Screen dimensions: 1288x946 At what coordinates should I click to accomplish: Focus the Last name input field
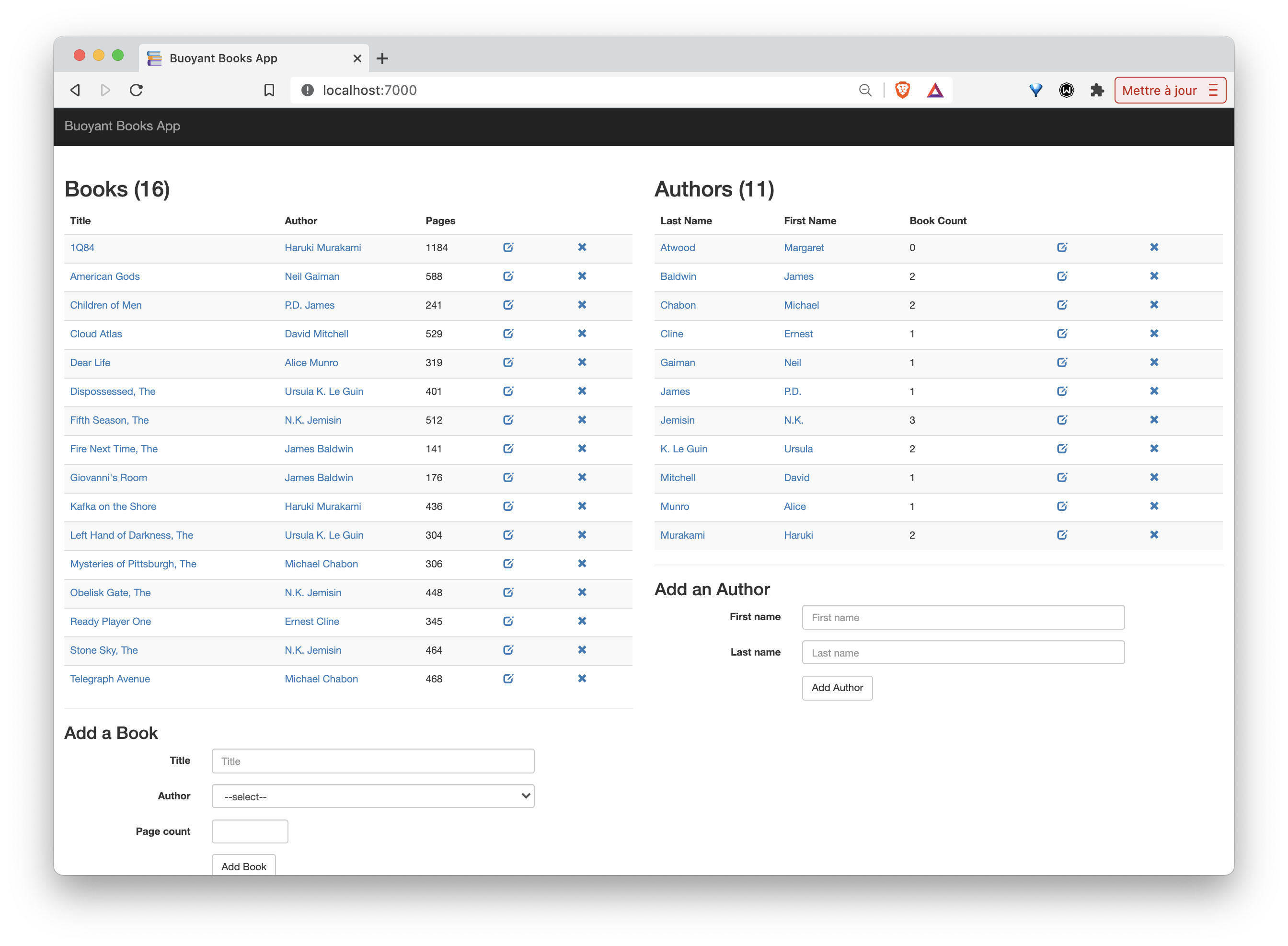click(963, 652)
